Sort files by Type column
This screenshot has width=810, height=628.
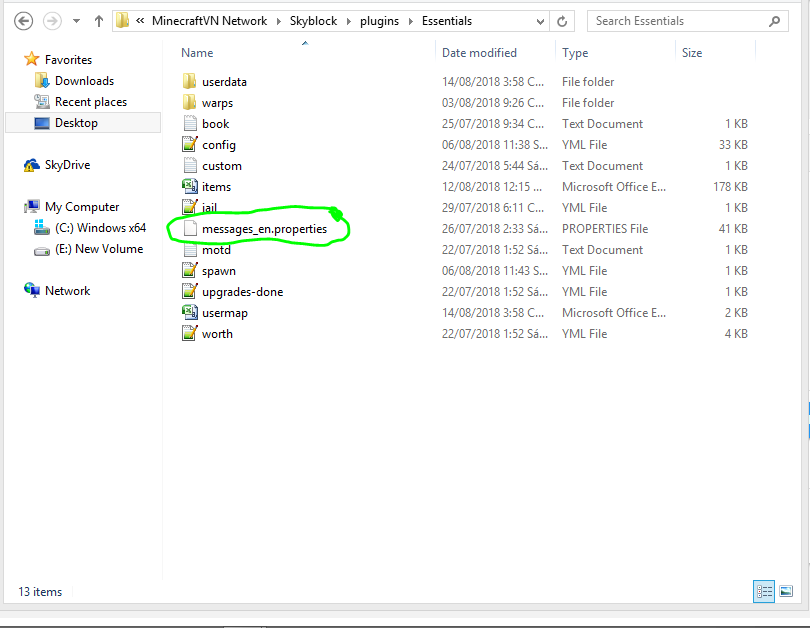(575, 53)
